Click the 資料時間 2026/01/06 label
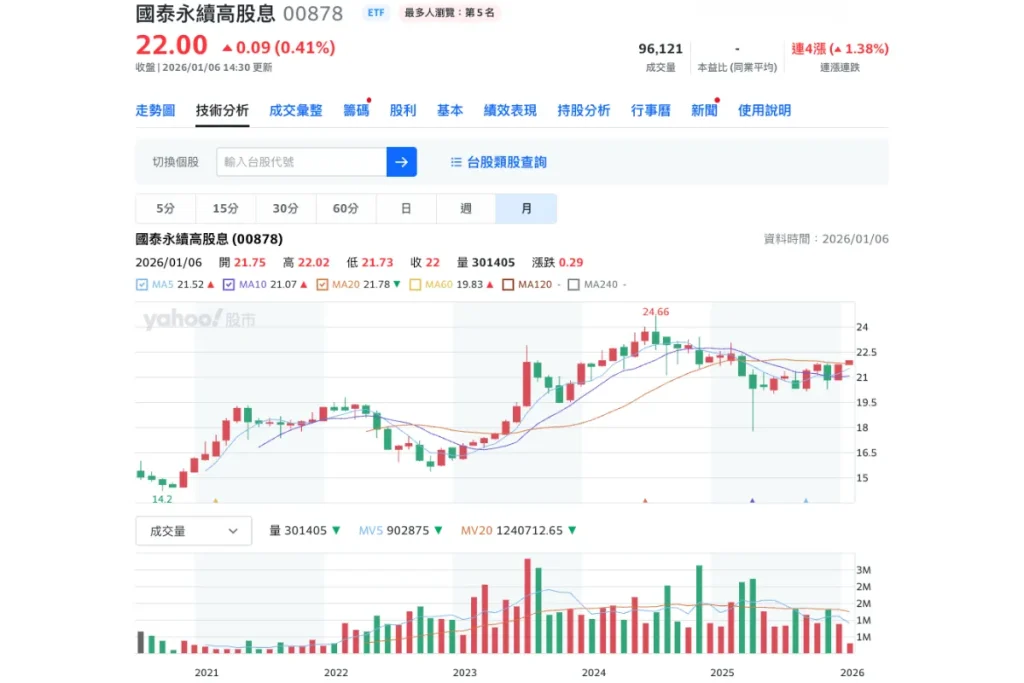The image size is (1024, 683). coord(826,239)
